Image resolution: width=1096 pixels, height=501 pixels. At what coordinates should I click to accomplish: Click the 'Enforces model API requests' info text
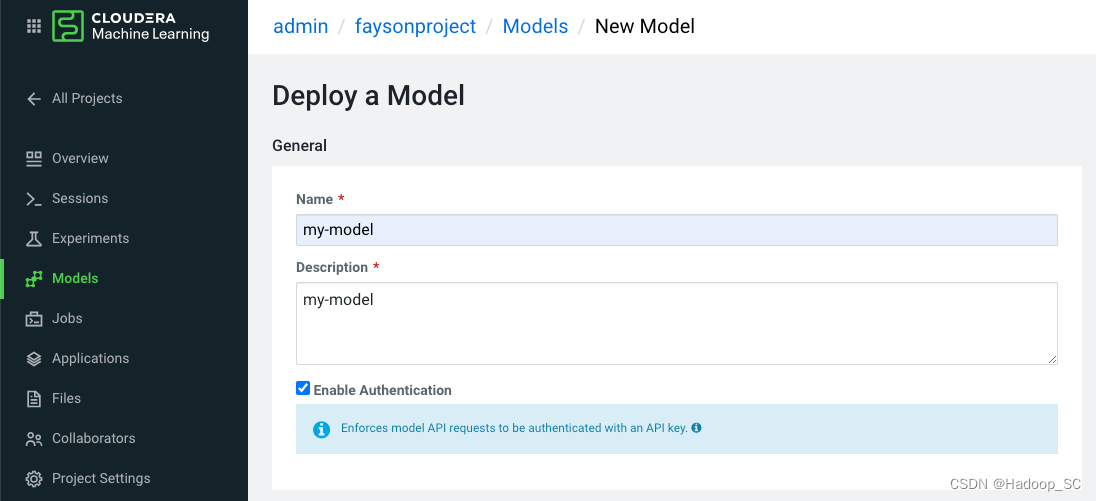point(514,428)
